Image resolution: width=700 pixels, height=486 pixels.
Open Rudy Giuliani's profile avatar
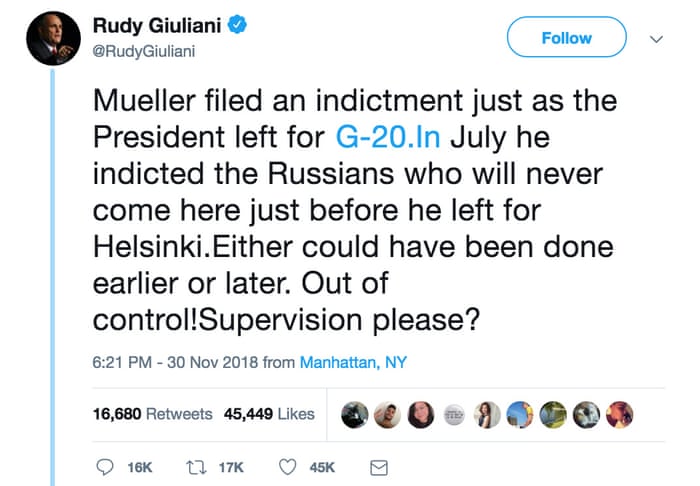pos(53,38)
